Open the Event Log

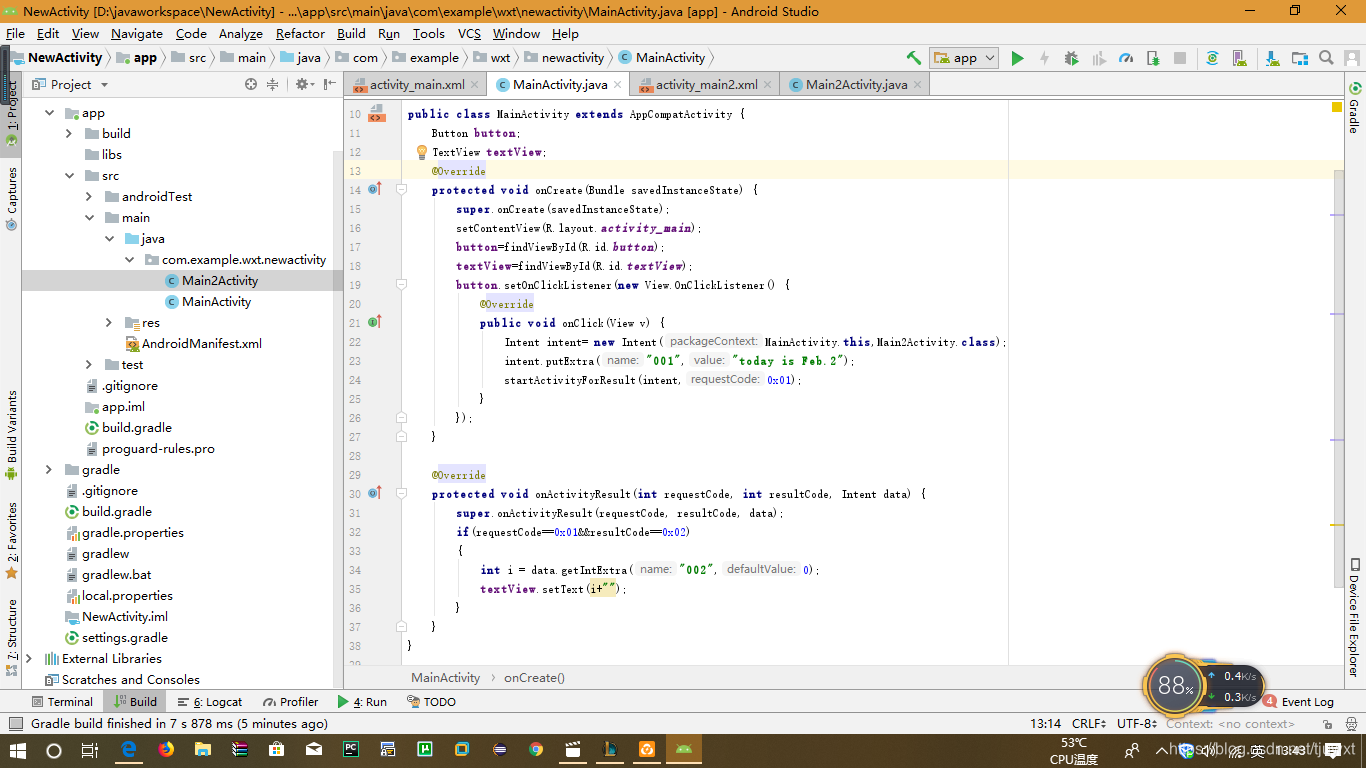tap(1298, 702)
